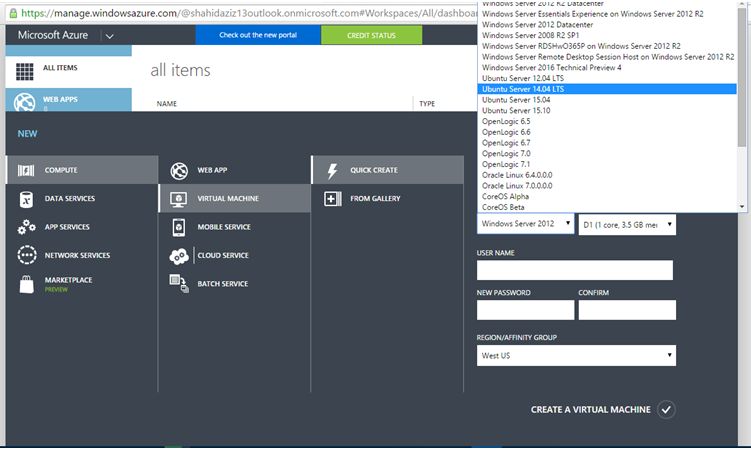Open the West US region dropdown
Viewport: 751px width, 450px height.
pos(576,356)
